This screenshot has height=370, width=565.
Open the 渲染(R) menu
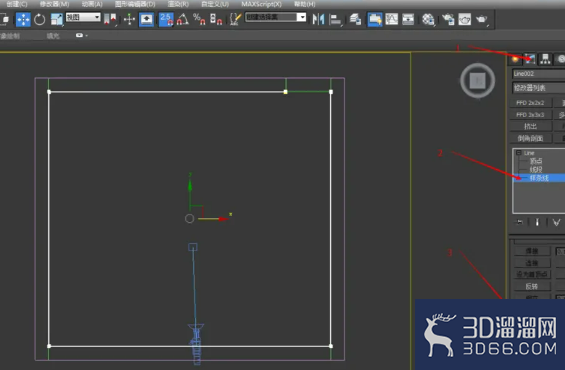point(178,4)
